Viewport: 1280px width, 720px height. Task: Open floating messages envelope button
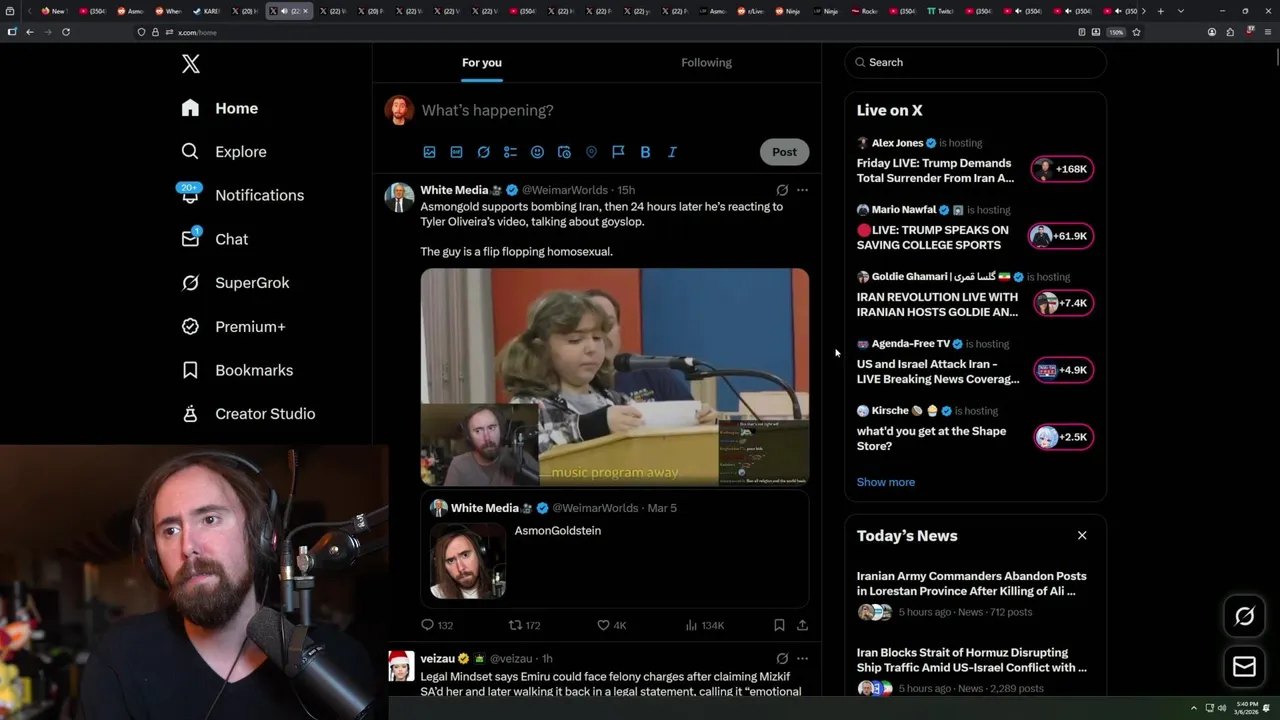pos(1245,667)
